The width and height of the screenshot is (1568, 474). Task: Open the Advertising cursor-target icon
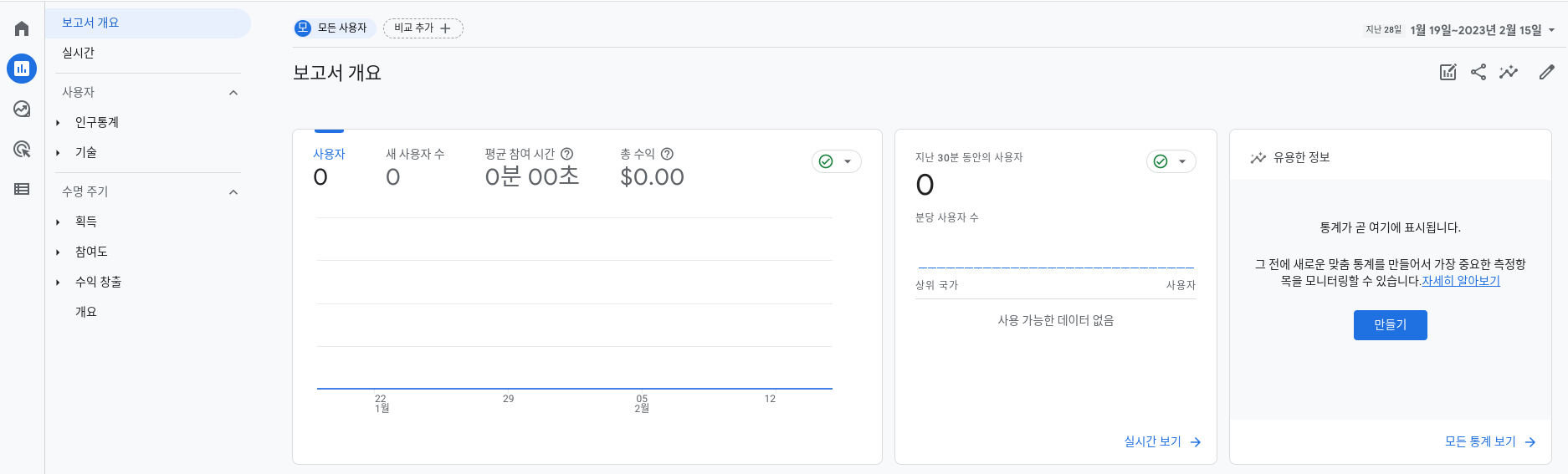pyautogui.click(x=22, y=149)
